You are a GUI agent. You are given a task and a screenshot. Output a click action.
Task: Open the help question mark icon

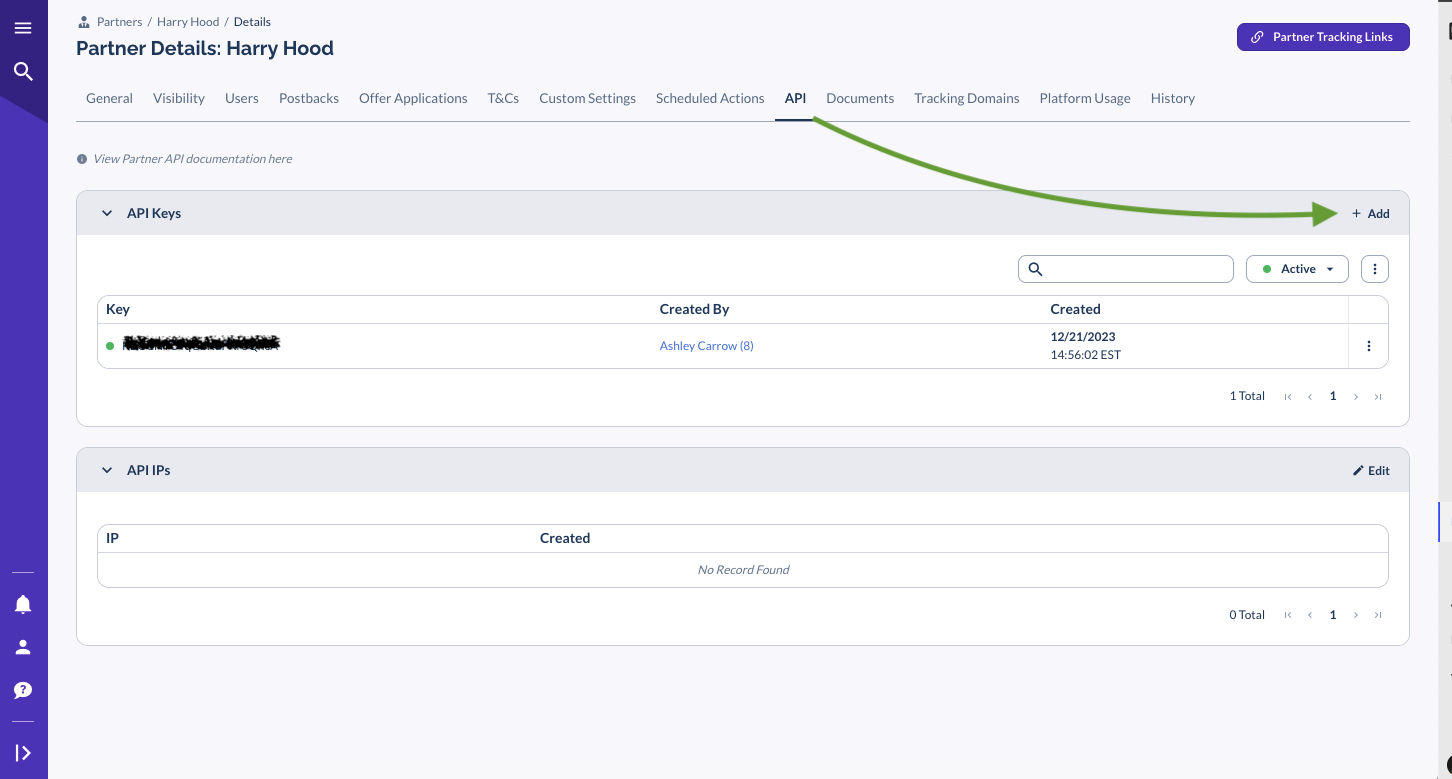[x=23, y=690]
